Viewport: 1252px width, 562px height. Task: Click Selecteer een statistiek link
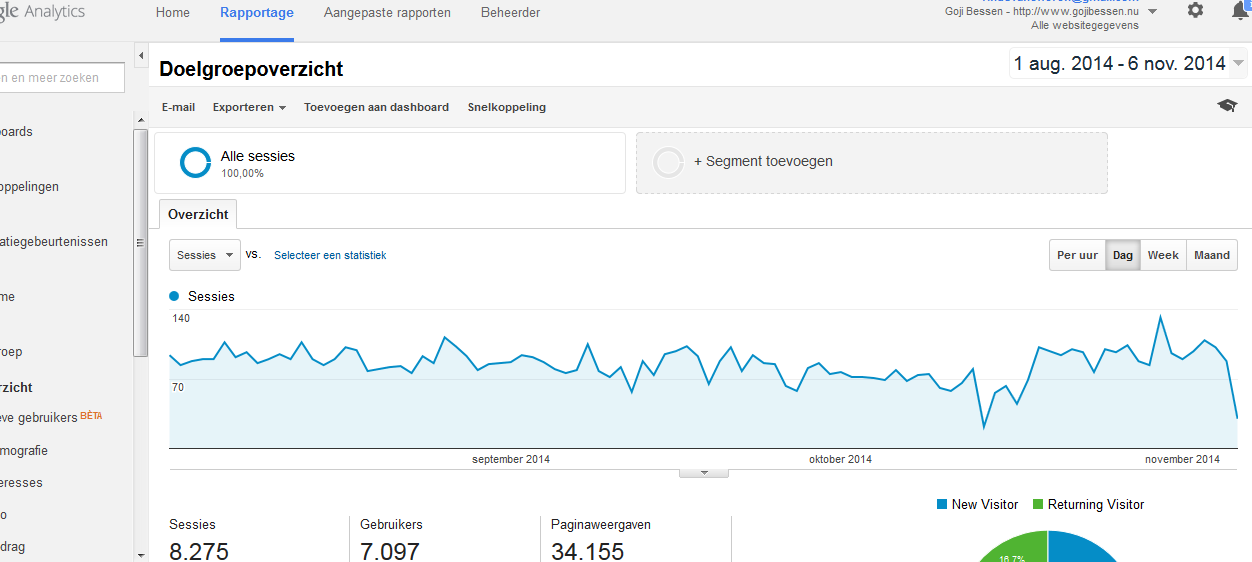click(330, 255)
